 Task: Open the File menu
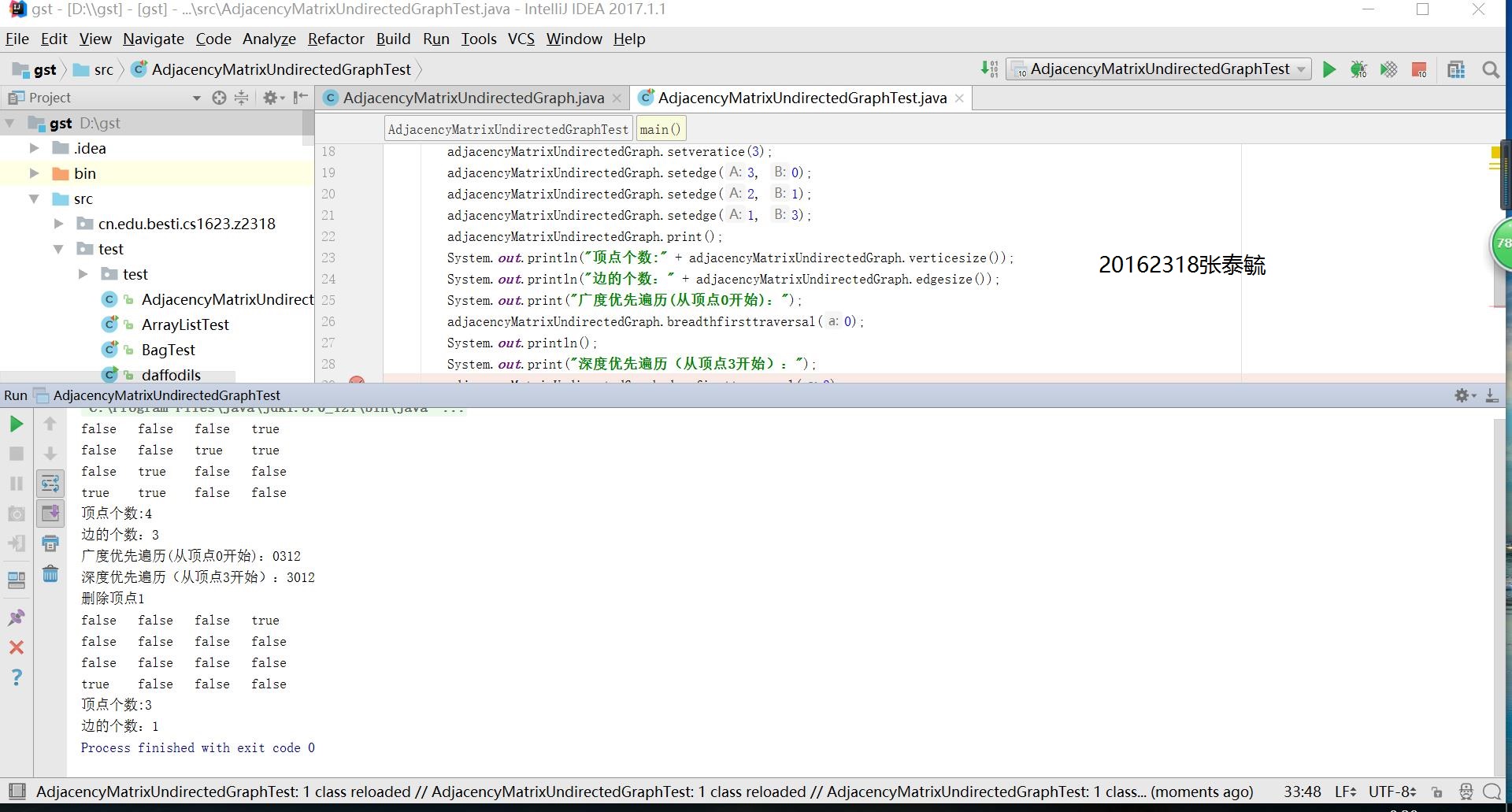click(17, 39)
